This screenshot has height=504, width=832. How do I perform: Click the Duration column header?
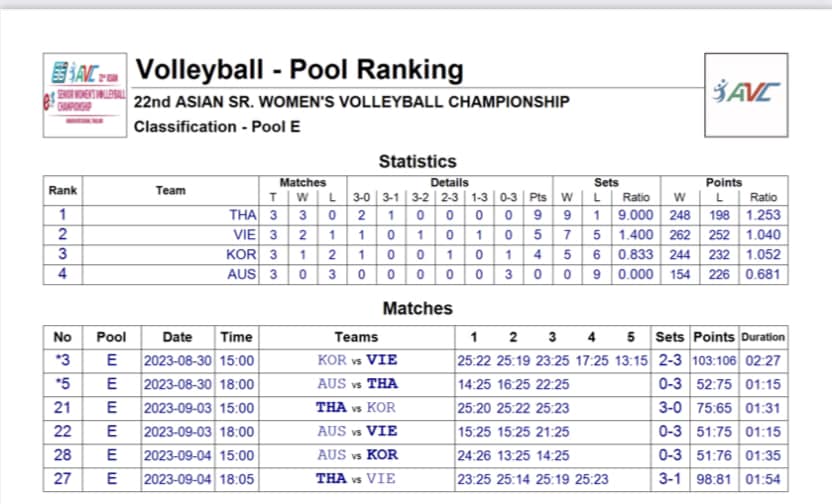[x=763, y=337]
